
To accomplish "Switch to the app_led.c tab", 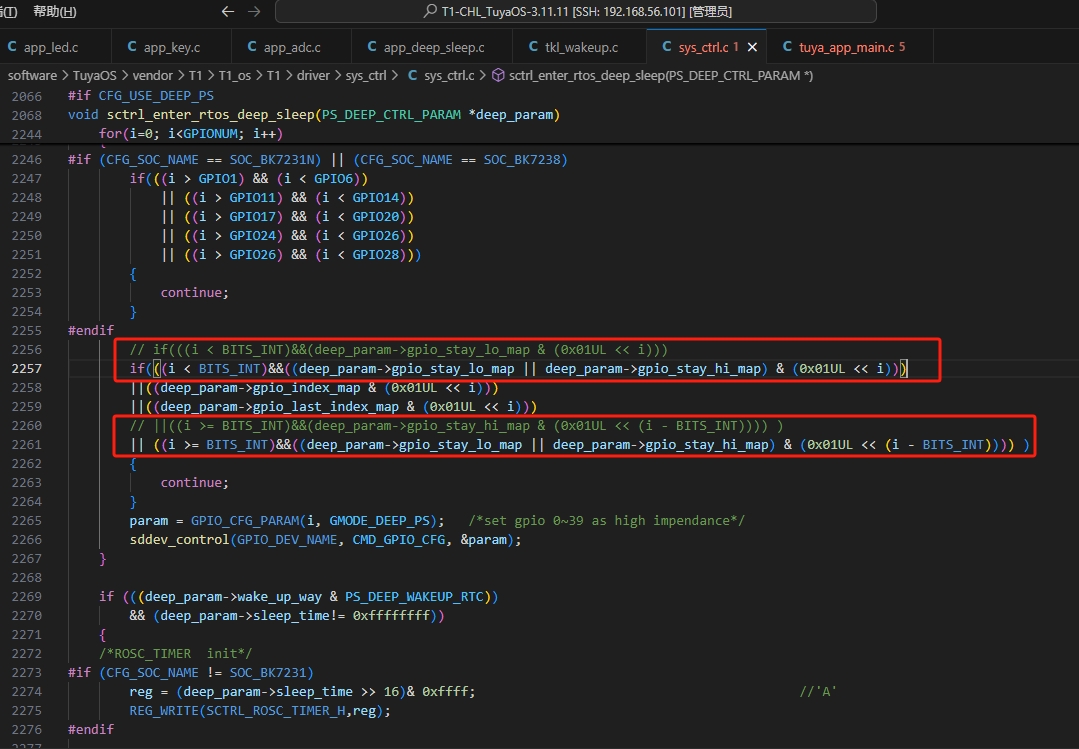I will point(50,48).
